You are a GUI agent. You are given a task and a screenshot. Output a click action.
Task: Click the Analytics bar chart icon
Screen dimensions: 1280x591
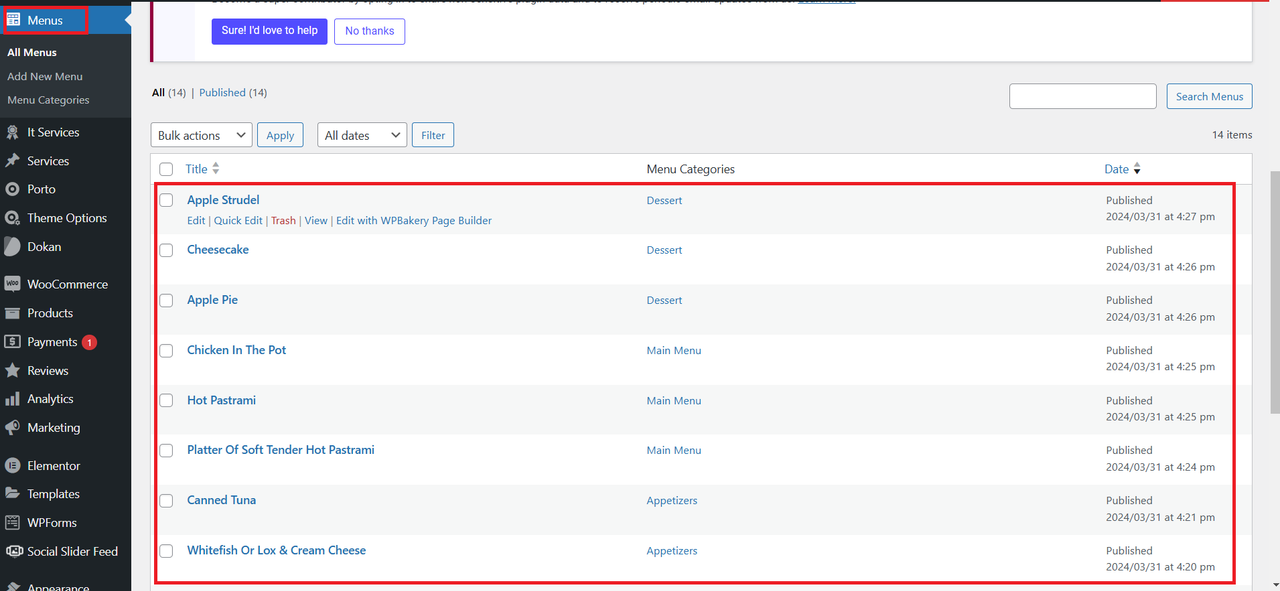coord(13,399)
